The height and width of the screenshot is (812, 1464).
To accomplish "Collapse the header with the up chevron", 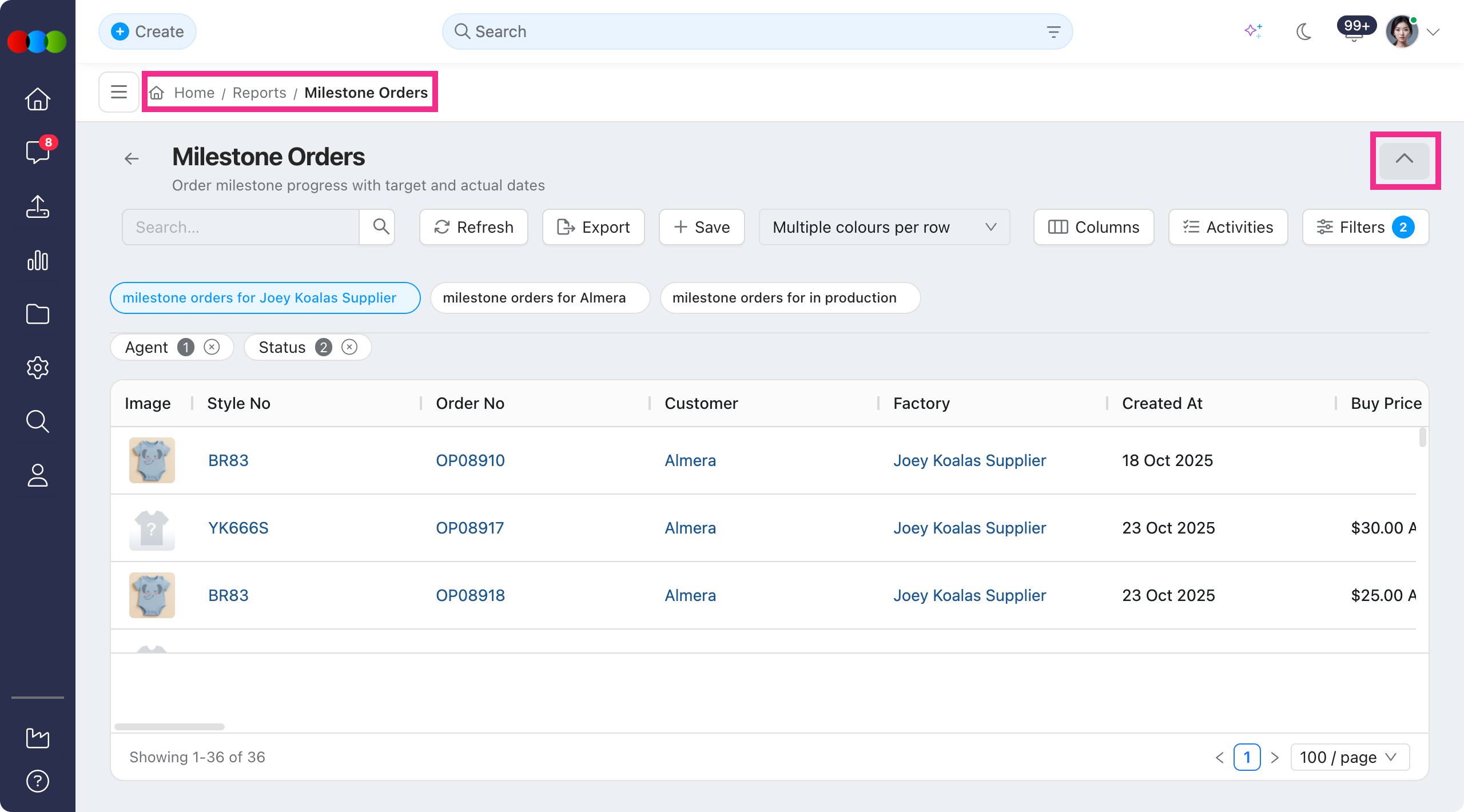I will [x=1405, y=160].
